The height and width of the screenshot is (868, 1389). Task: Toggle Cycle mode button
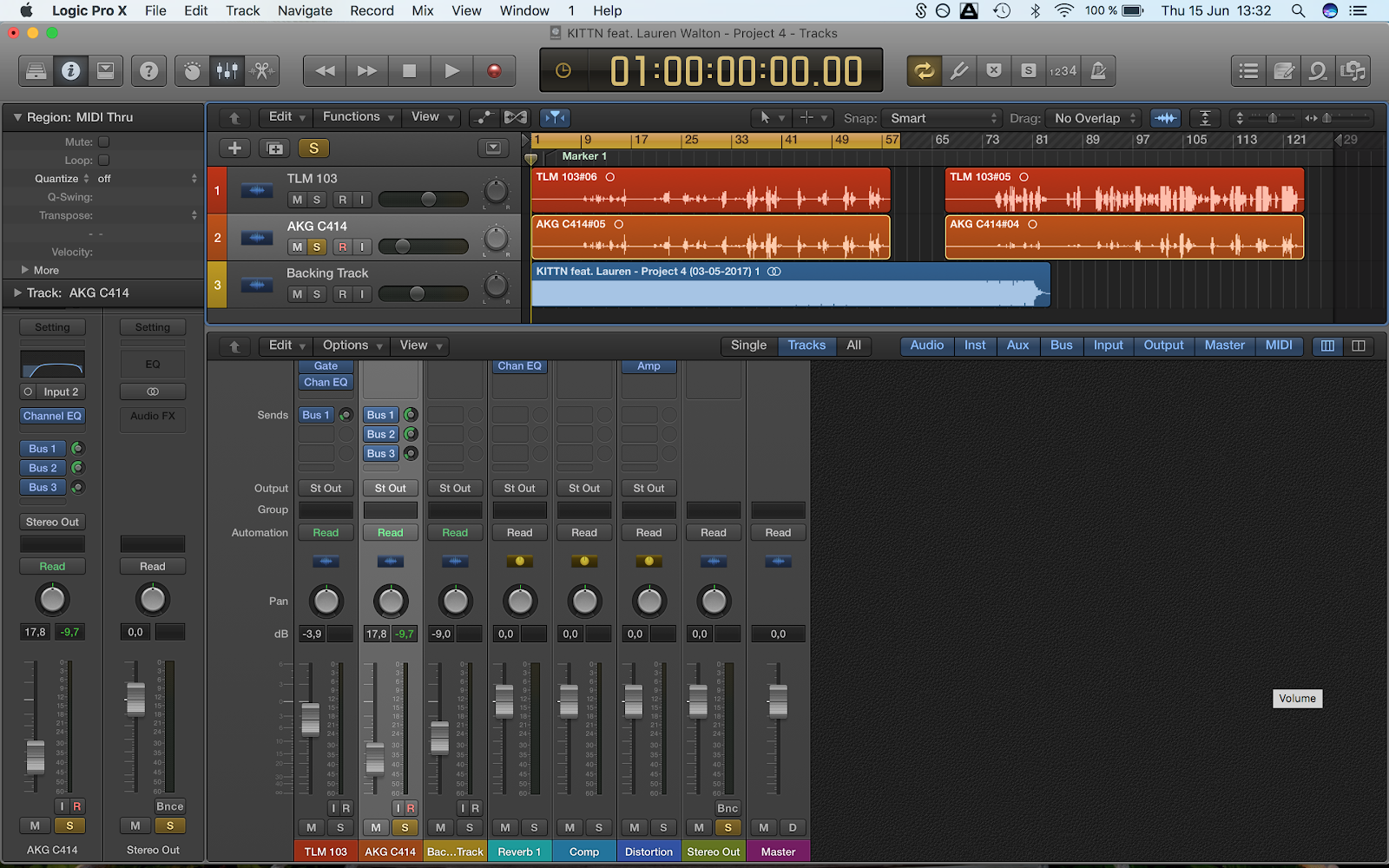(x=925, y=71)
